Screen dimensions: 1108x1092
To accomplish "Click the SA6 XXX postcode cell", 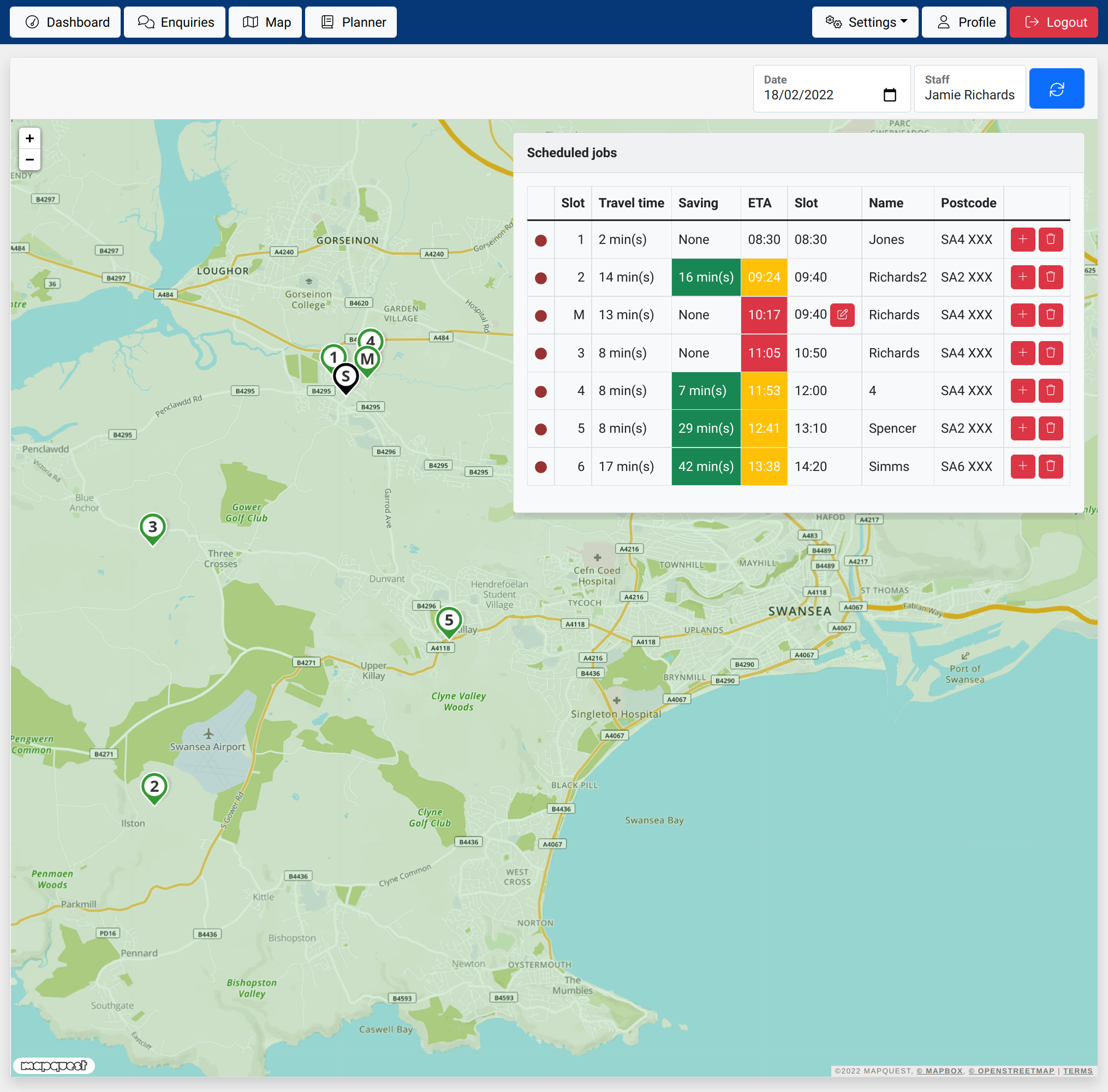I will pos(969,466).
